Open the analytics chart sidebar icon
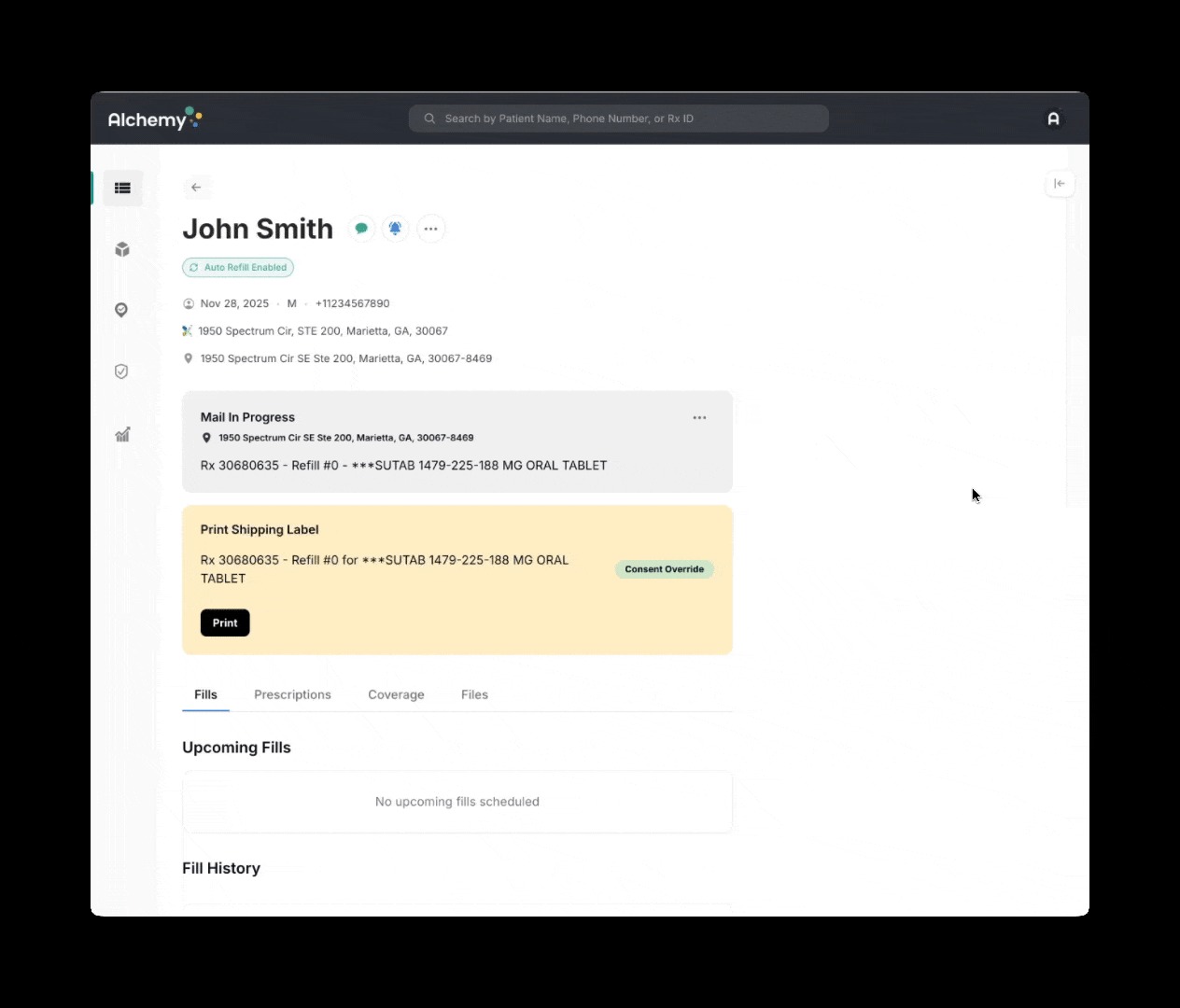This screenshot has width=1180, height=1008. point(122,434)
